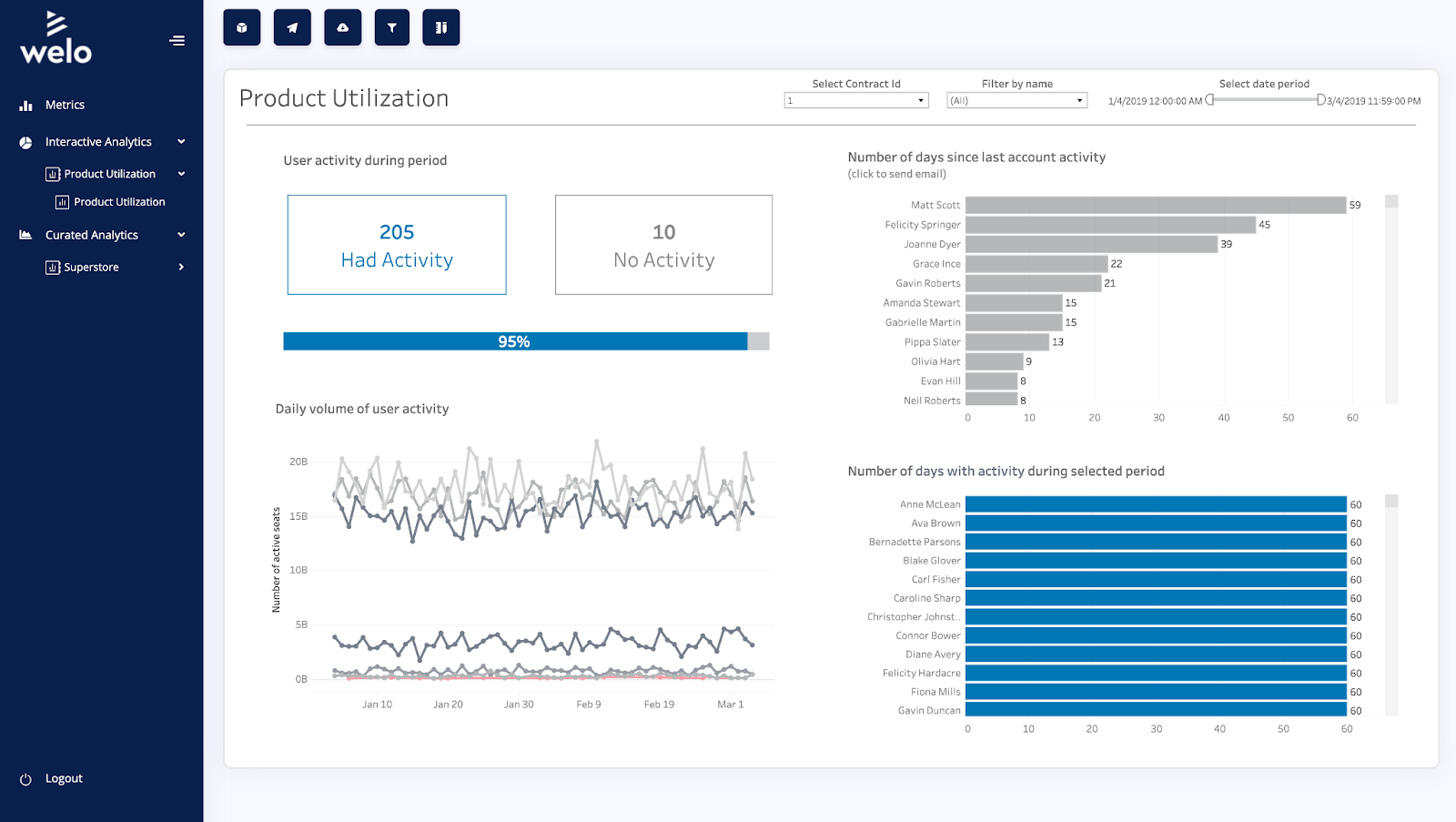Collapse the sidebar using the hamburger icon

click(x=177, y=40)
